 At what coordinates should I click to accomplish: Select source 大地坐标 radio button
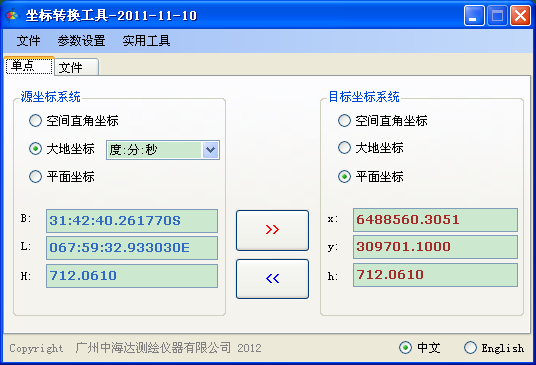pos(35,149)
